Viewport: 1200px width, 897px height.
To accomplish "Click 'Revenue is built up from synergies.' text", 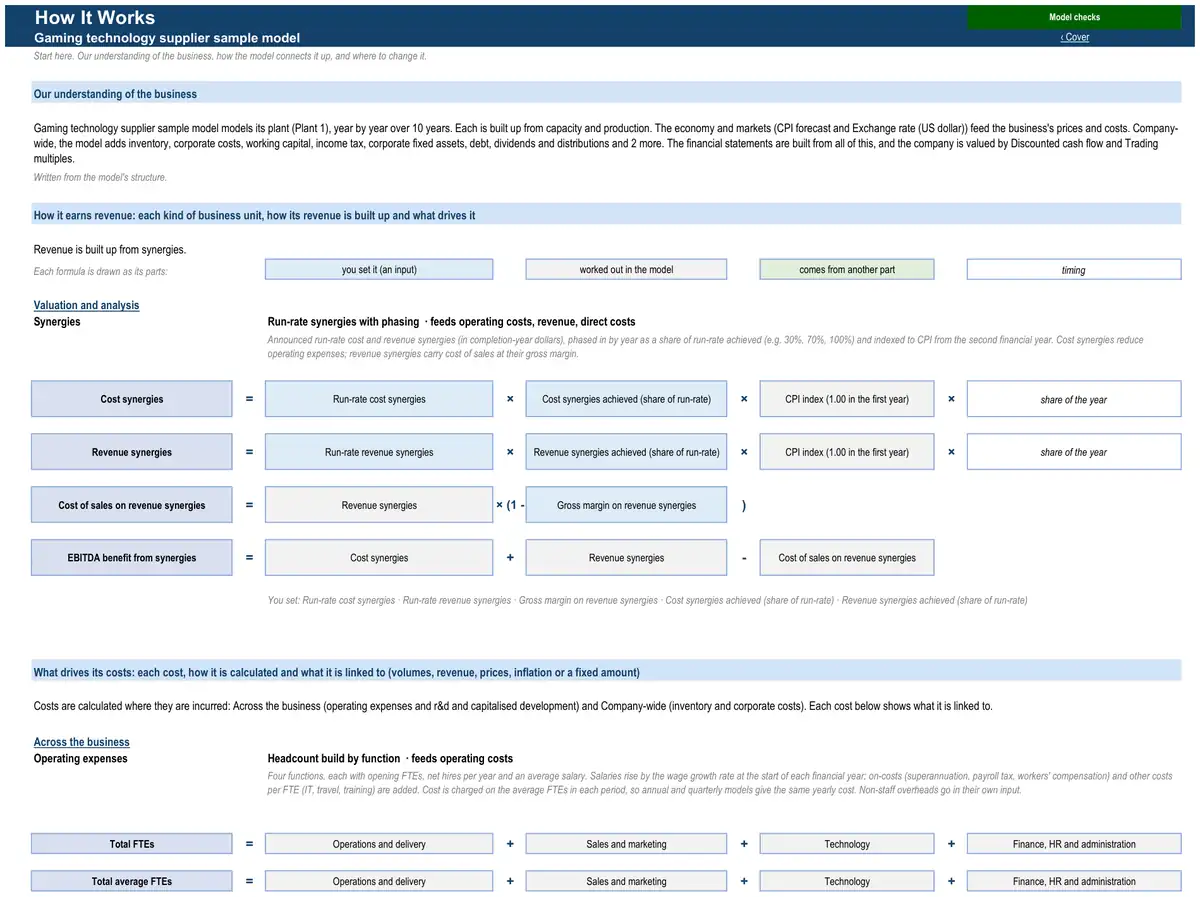I will [x=110, y=250].
